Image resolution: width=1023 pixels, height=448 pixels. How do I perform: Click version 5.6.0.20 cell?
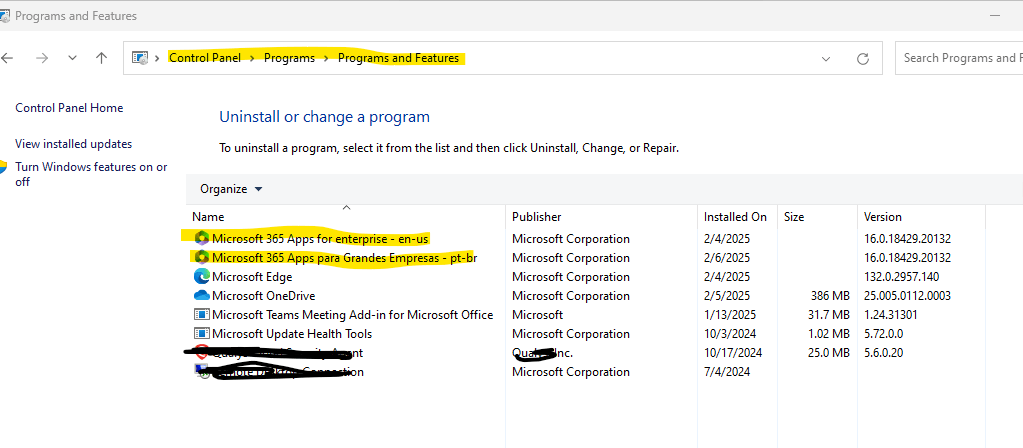883,352
